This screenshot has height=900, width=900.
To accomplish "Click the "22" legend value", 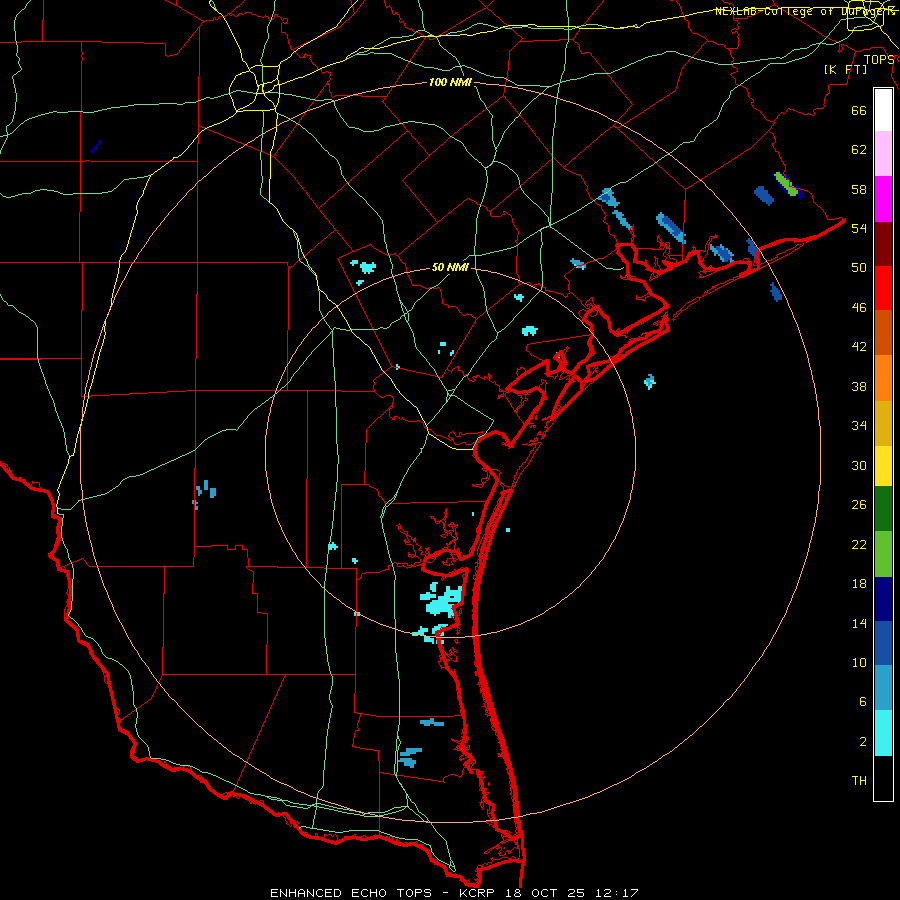I will [x=859, y=544].
